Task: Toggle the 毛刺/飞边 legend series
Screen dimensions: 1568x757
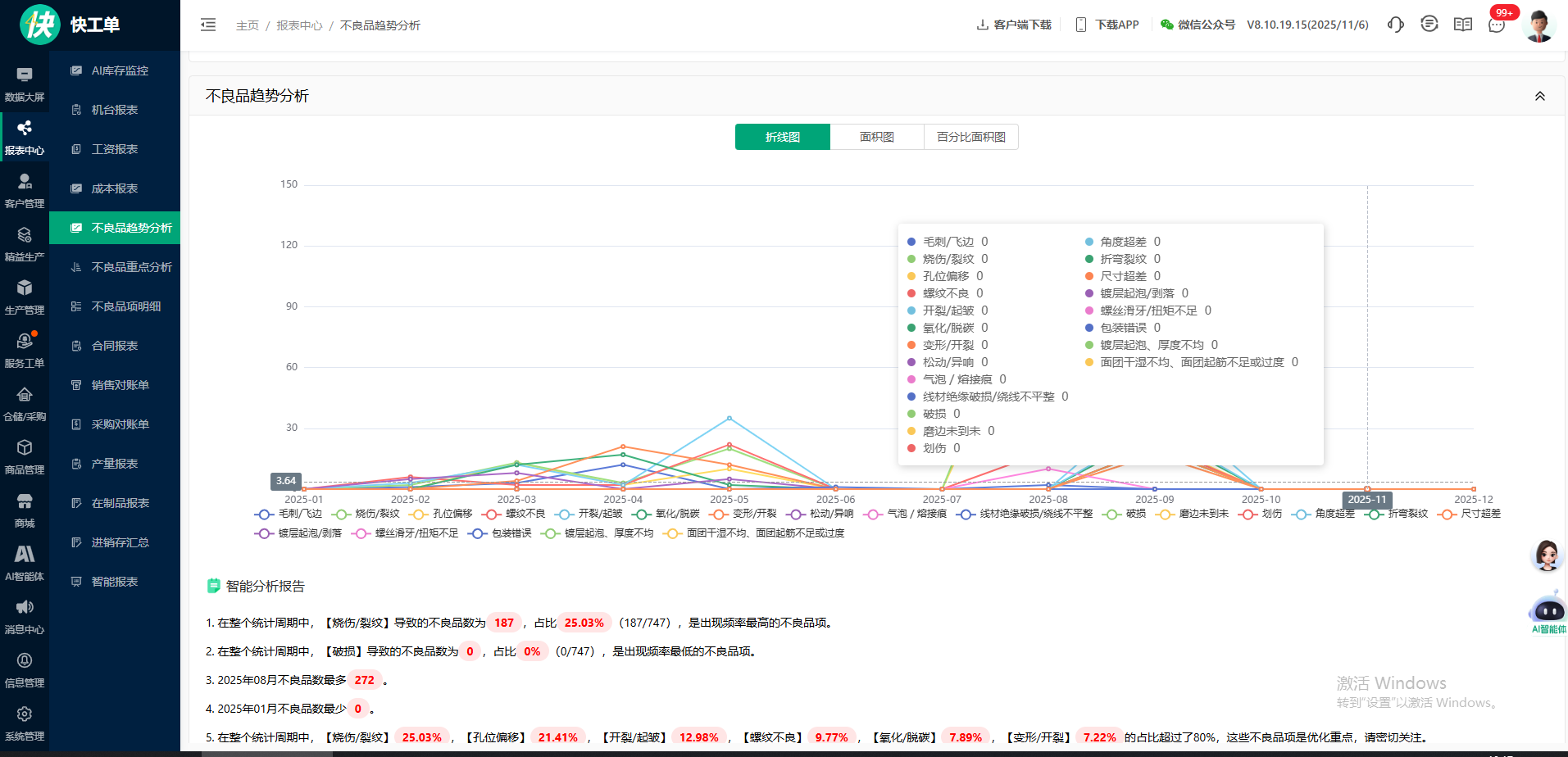Action: pos(290,514)
